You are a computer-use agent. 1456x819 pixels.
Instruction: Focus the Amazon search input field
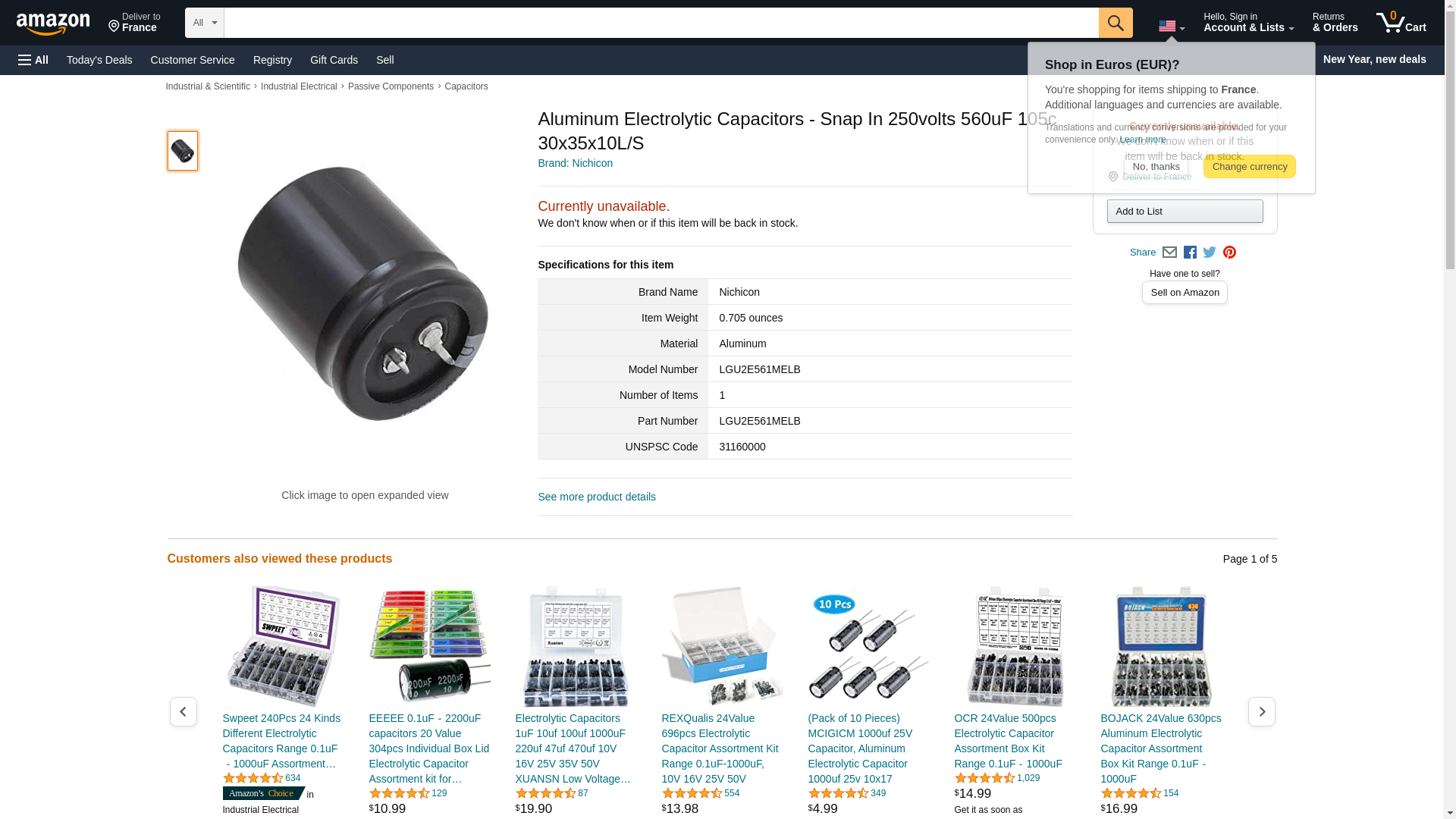pyautogui.click(x=661, y=23)
